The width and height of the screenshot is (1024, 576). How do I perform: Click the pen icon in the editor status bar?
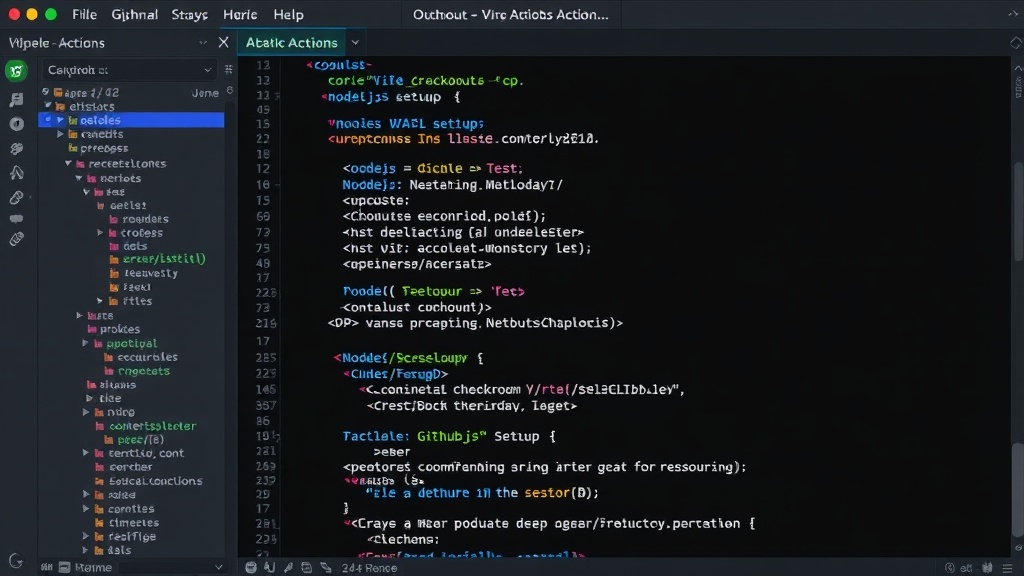[288, 568]
